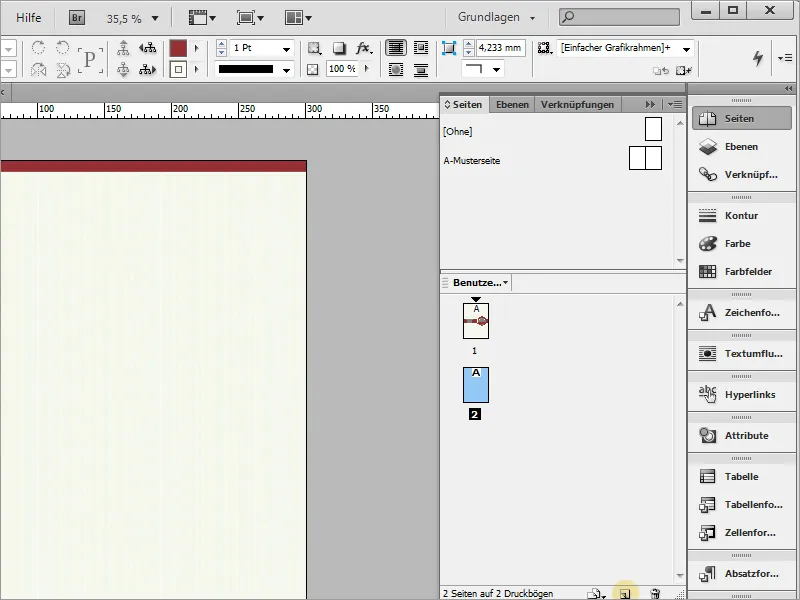Viewport: 800px width, 600px height.
Task: Open Kontur panel from dock
Action: coord(741,215)
